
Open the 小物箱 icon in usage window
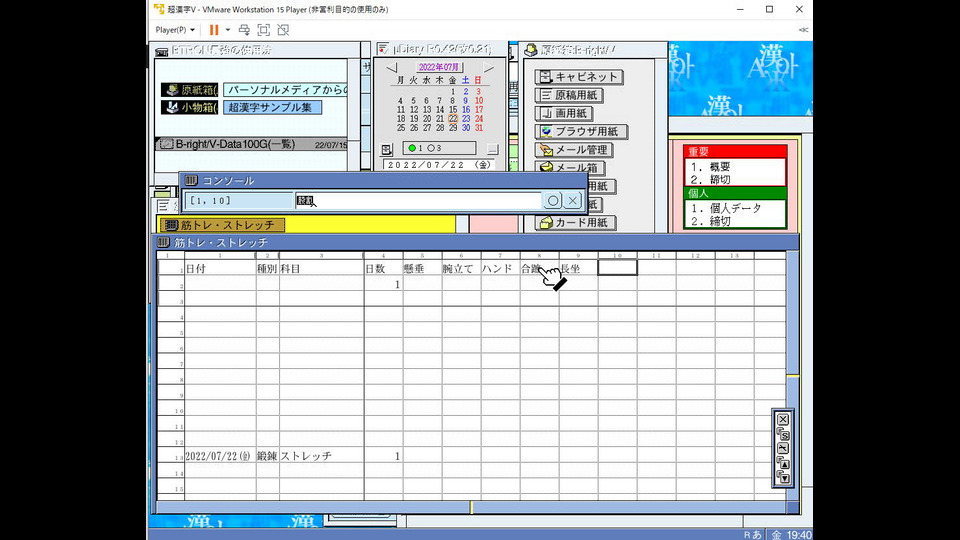tap(189, 107)
